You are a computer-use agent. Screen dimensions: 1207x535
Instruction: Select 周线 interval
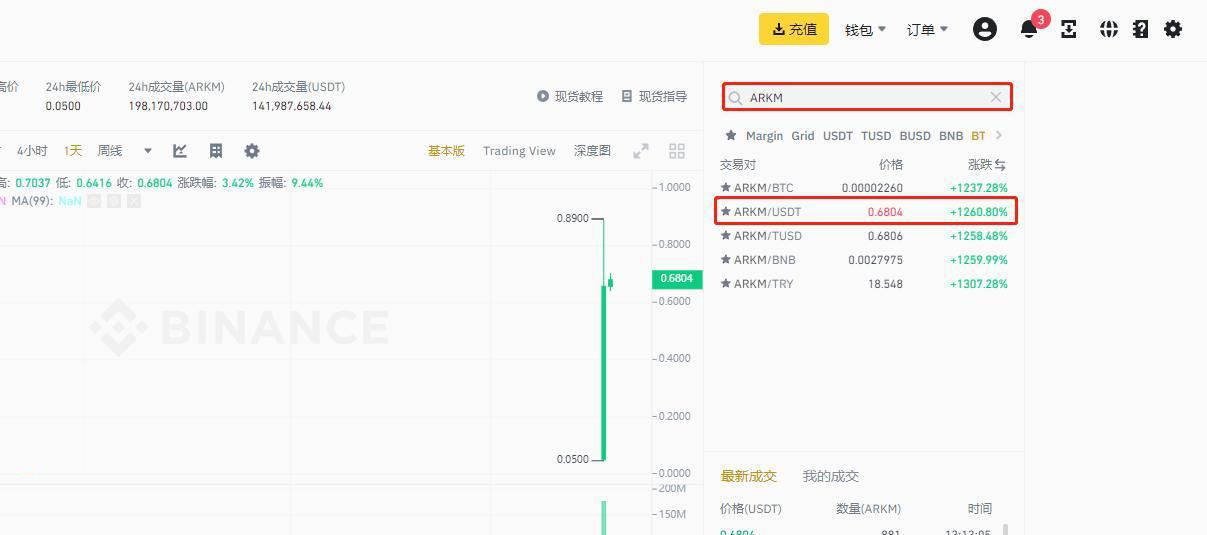pyautogui.click(x=110, y=151)
